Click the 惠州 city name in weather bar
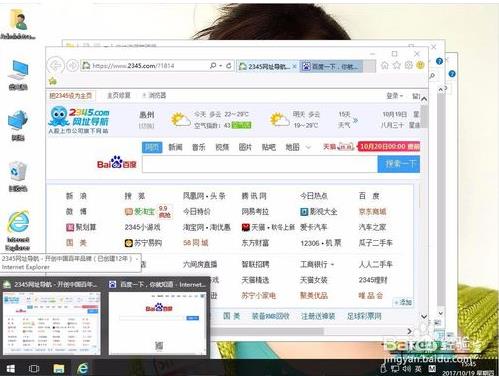 (147, 115)
